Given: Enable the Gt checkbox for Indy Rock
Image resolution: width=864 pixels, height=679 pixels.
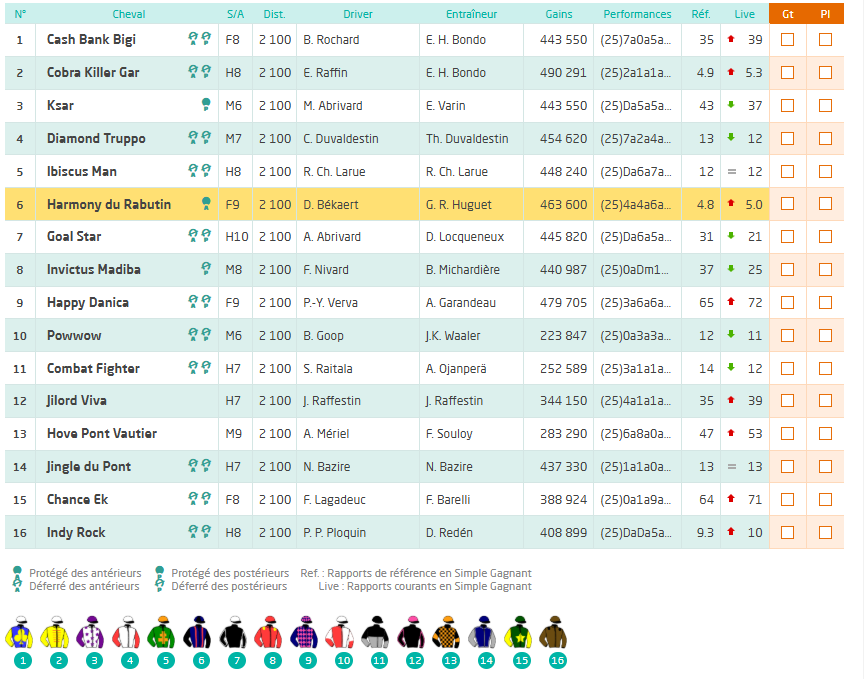Looking at the screenshot, I should [x=787, y=533].
